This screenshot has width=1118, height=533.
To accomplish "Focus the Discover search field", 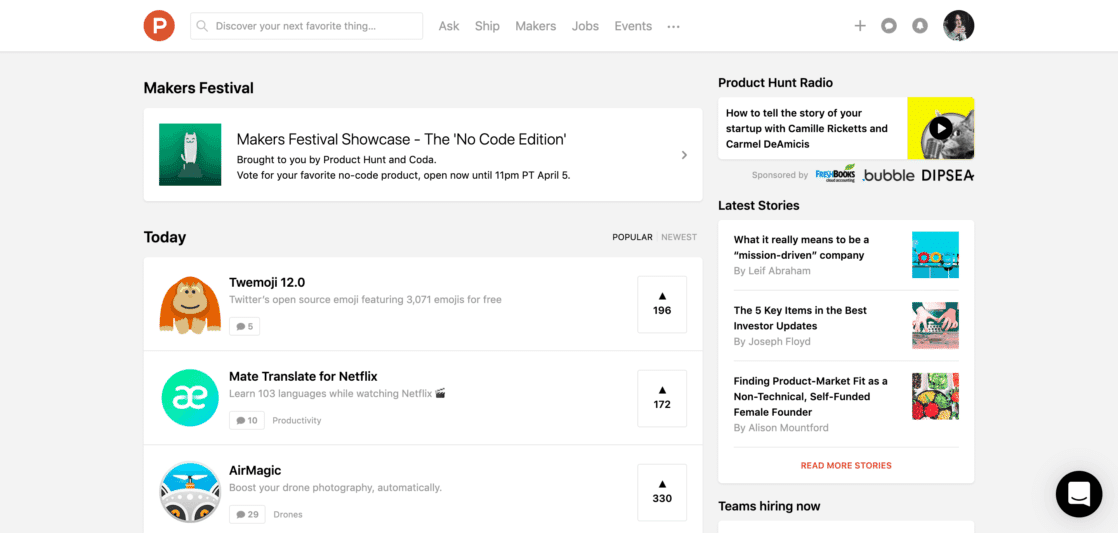I will coord(307,26).
